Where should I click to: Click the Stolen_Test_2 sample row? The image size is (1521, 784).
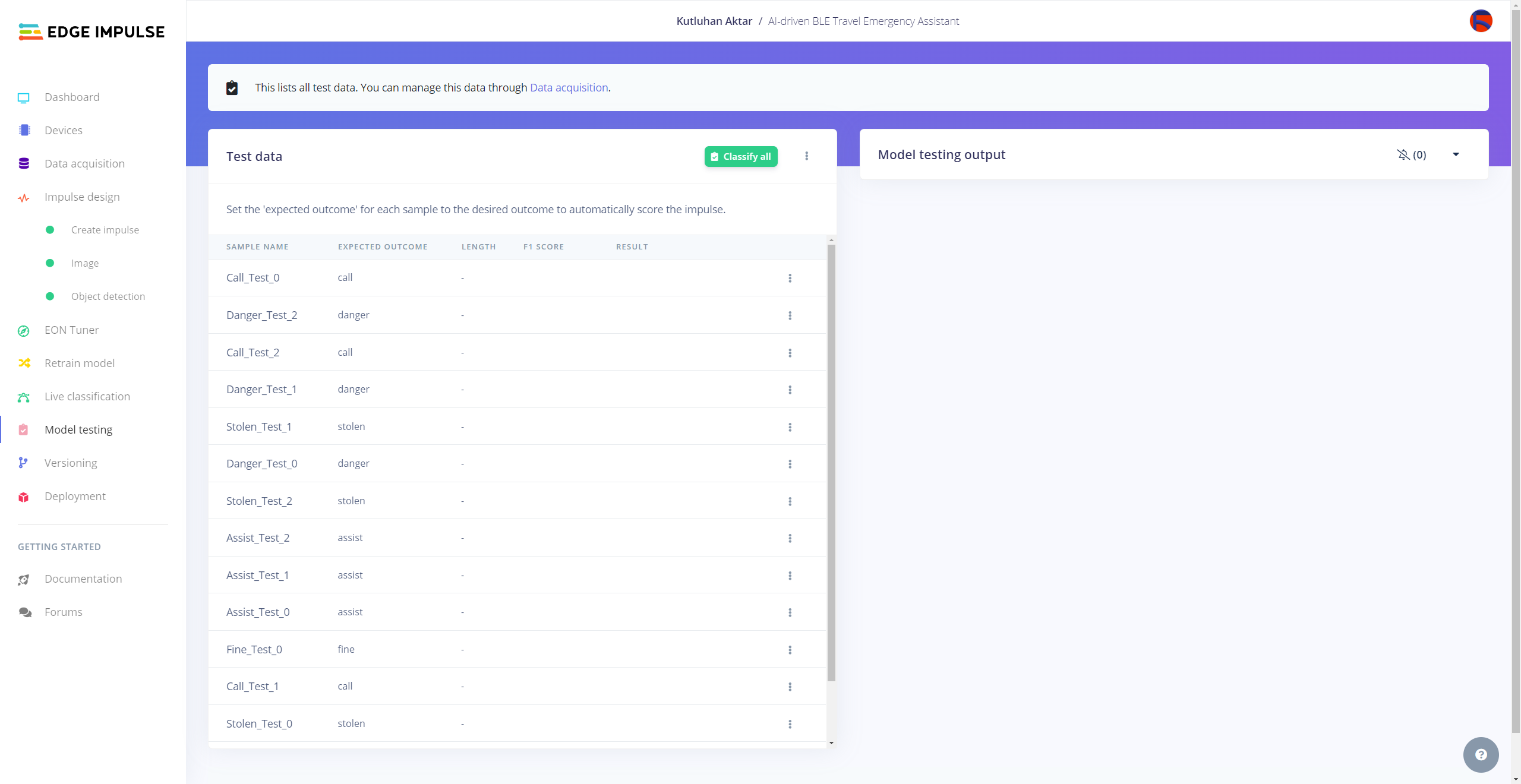[259, 501]
